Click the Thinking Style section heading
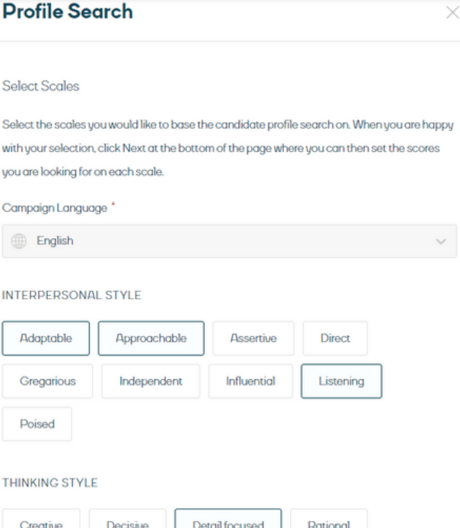Screen dimensions: 460x528 (x=50, y=483)
